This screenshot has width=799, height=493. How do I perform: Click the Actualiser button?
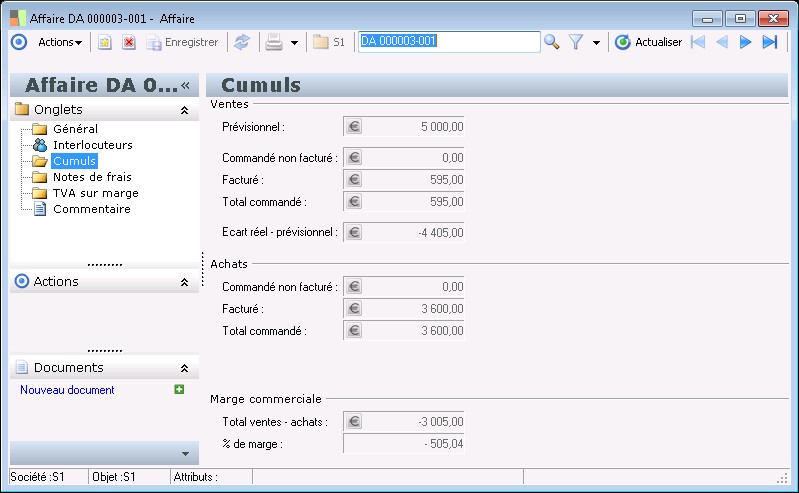point(648,42)
